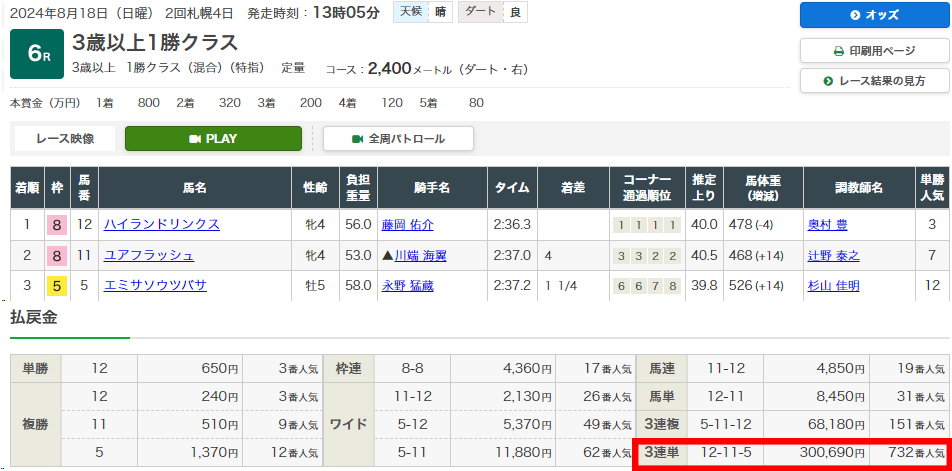Click time value 2:37.0

pos(512,256)
